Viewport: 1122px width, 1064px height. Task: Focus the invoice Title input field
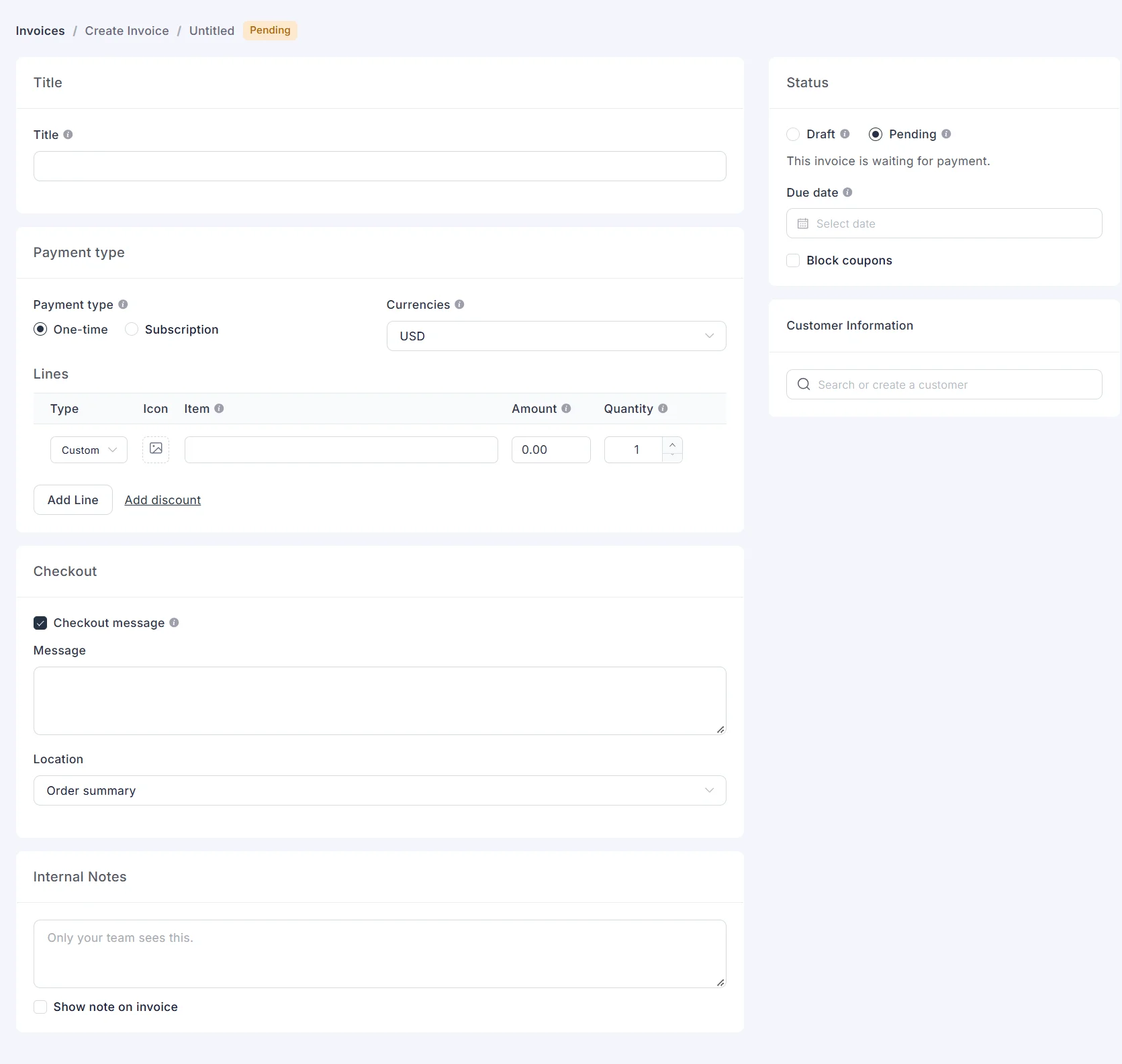point(379,166)
